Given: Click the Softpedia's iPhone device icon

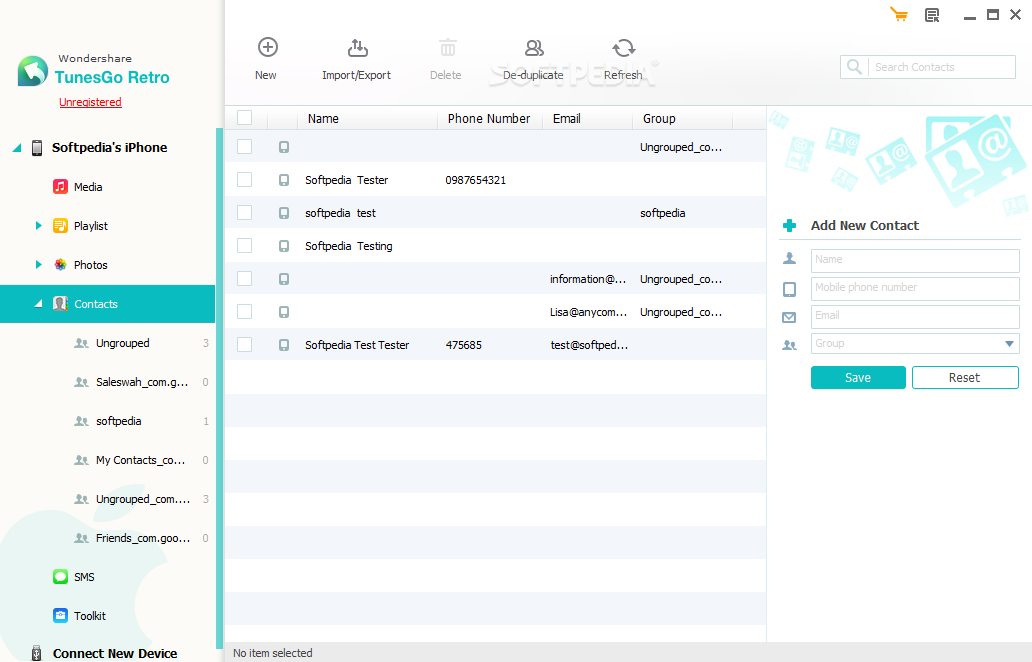Looking at the screenshot, I should (37, 147).
